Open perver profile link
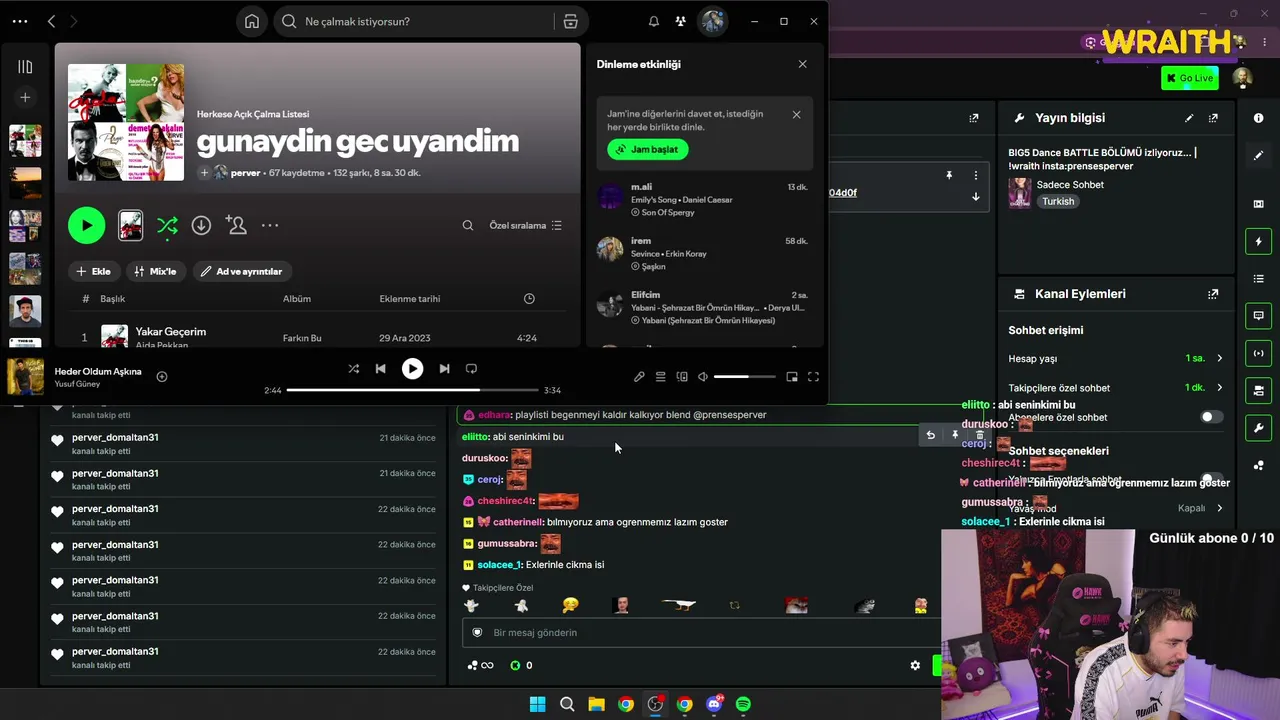The width and height of the screenshot is (1280, 720). [245, 173]
